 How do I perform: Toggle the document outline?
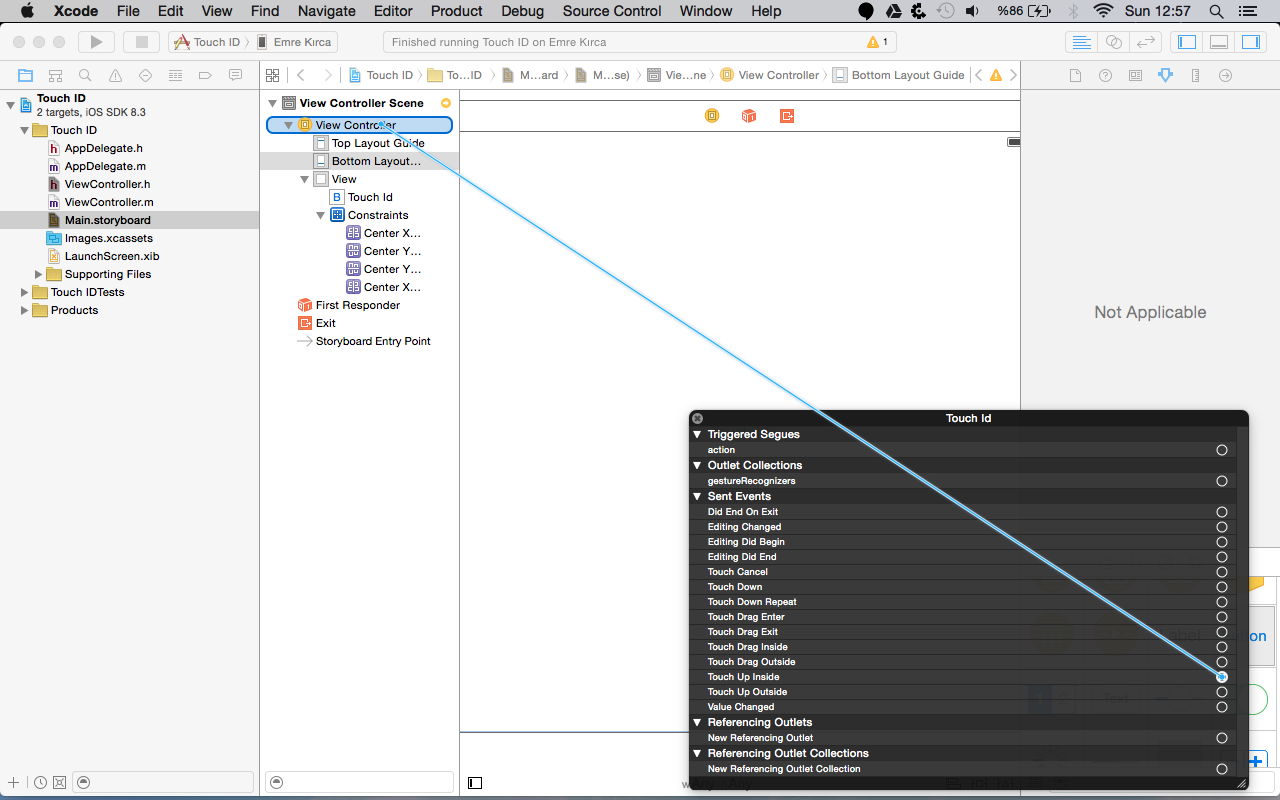pos(475,783)
